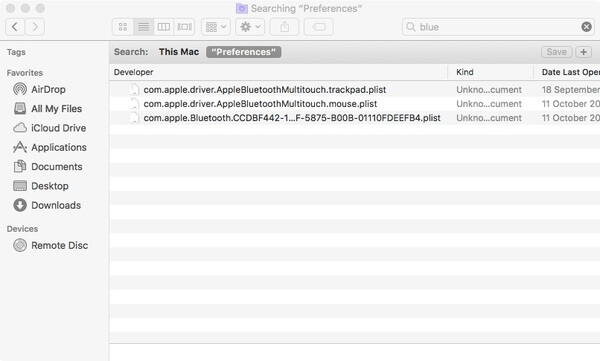Go forward with the forward arrow
The height and width of the screenshot is (361, 600).
[35, 27]
